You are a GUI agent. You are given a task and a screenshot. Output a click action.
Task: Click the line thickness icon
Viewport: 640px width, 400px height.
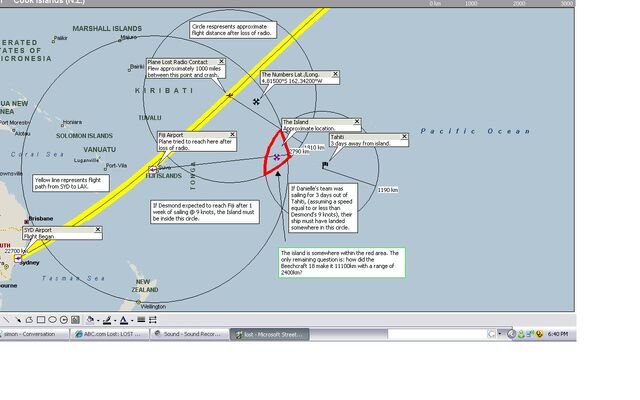tap(141, 320)
